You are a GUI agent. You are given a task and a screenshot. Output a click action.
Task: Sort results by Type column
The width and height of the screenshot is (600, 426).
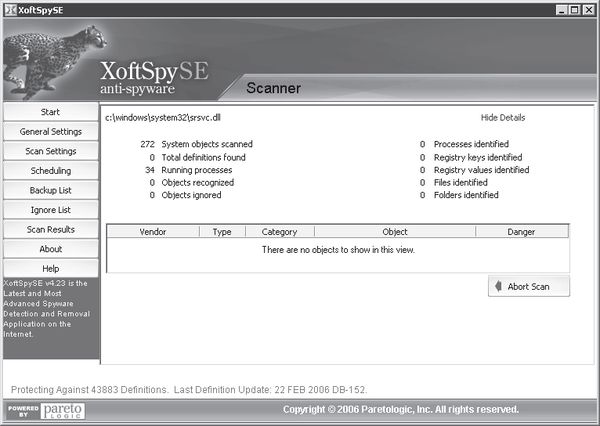pos(222,232)
